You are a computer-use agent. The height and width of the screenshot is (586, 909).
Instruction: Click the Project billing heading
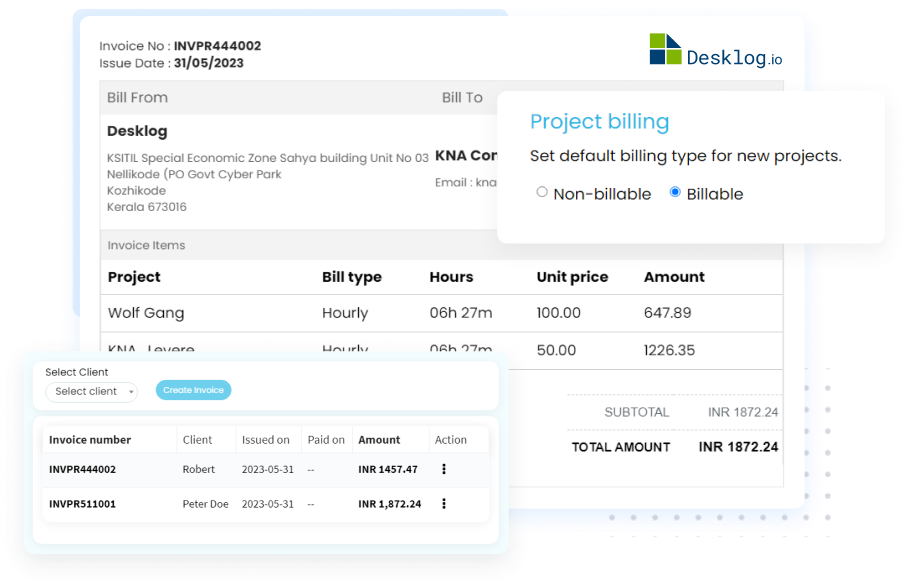tap(599, 122)
